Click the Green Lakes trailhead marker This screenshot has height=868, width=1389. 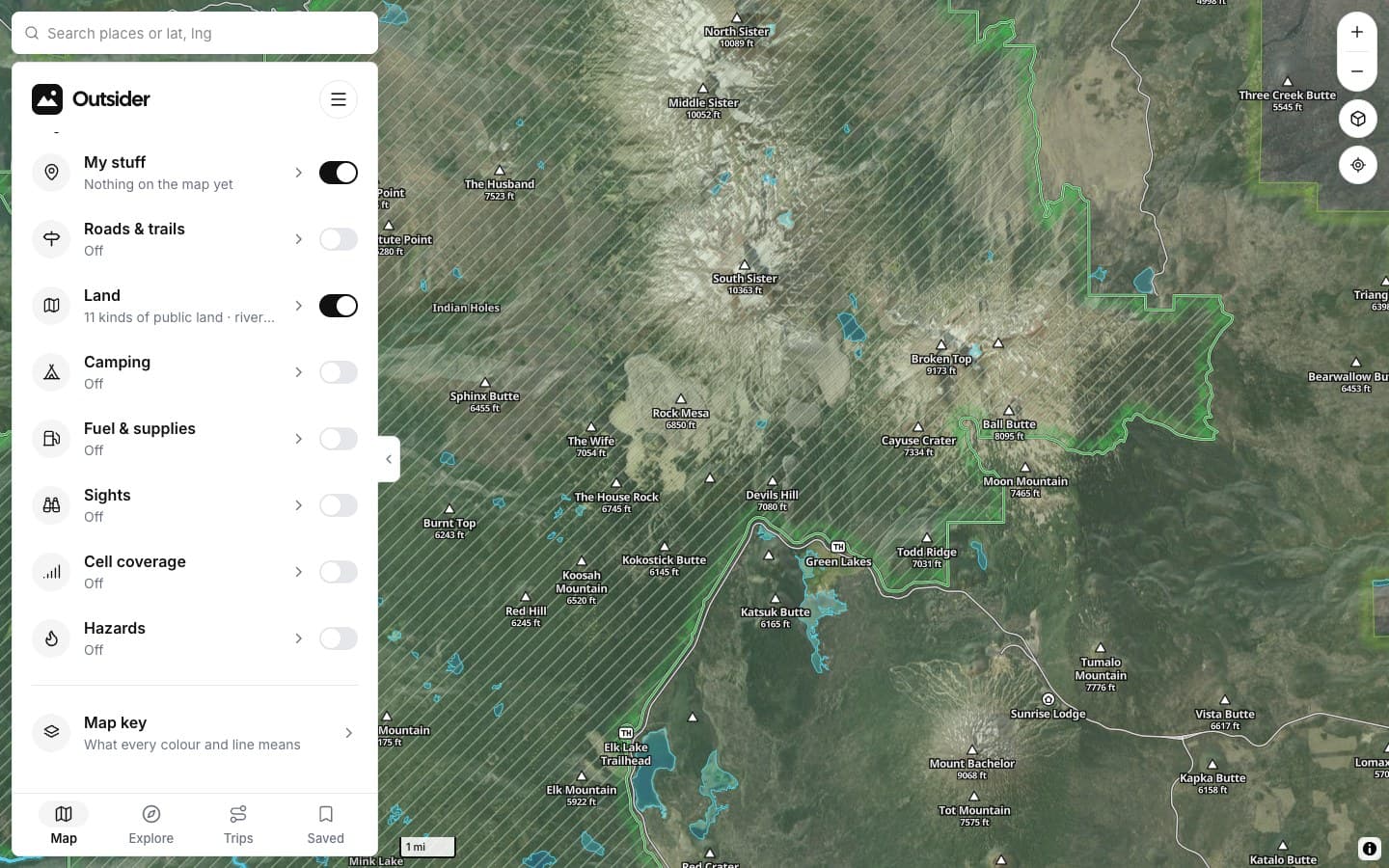pyautogui.click(x=838, y=547)
